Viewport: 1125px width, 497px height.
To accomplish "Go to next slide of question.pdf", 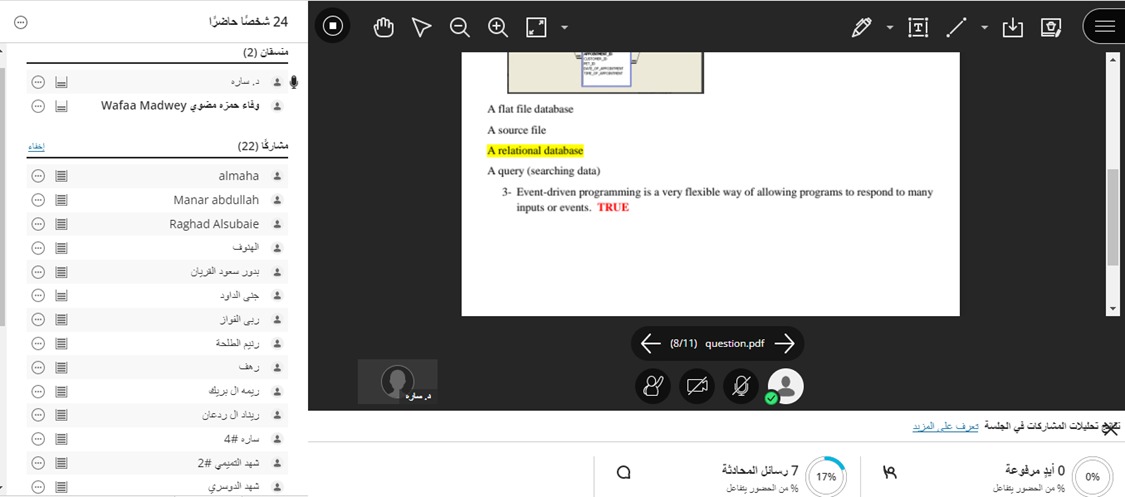I will (785, 344).
